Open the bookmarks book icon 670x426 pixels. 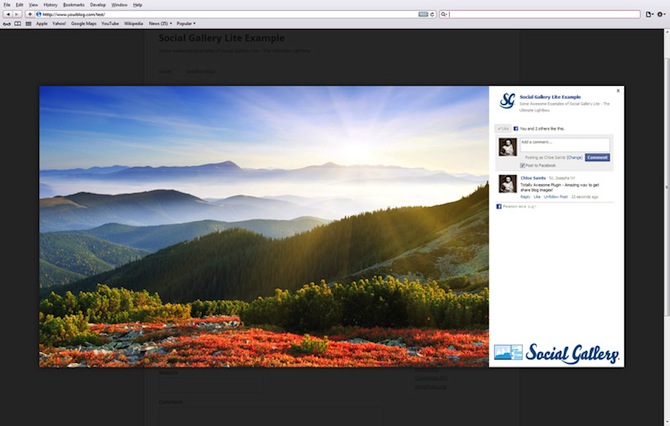coord(16,23)
